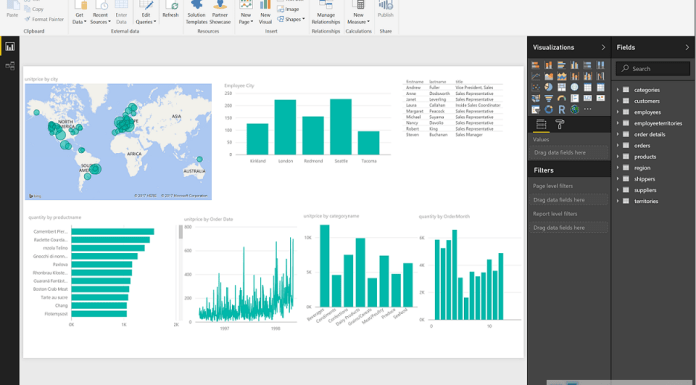This screenshot has height=385, width=696.
Task: Insert an Image from the ribbon
Action: click(289, 9)
